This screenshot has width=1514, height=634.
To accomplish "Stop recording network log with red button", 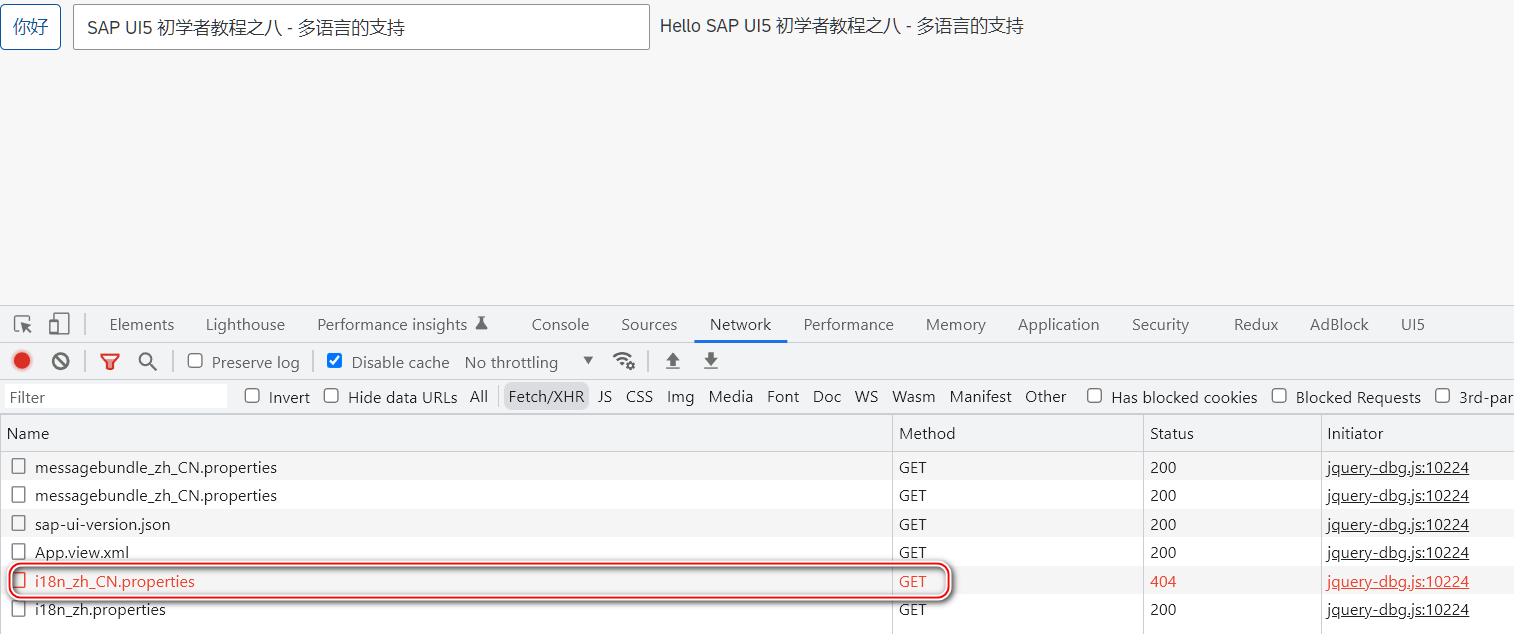I will coord(22,361).
